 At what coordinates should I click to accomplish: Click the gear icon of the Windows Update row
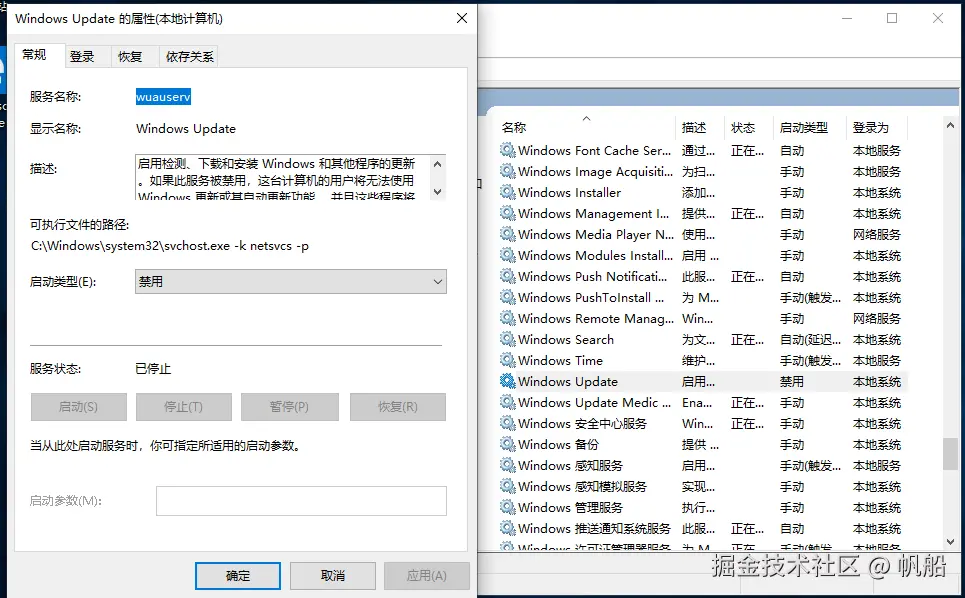[507, 381]
